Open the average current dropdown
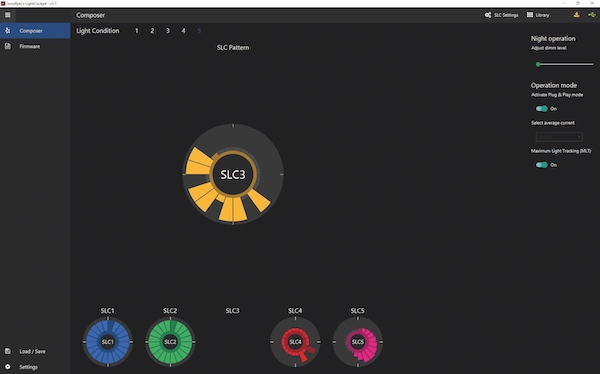This screenshot has height=374, width=600. (559, 137)
